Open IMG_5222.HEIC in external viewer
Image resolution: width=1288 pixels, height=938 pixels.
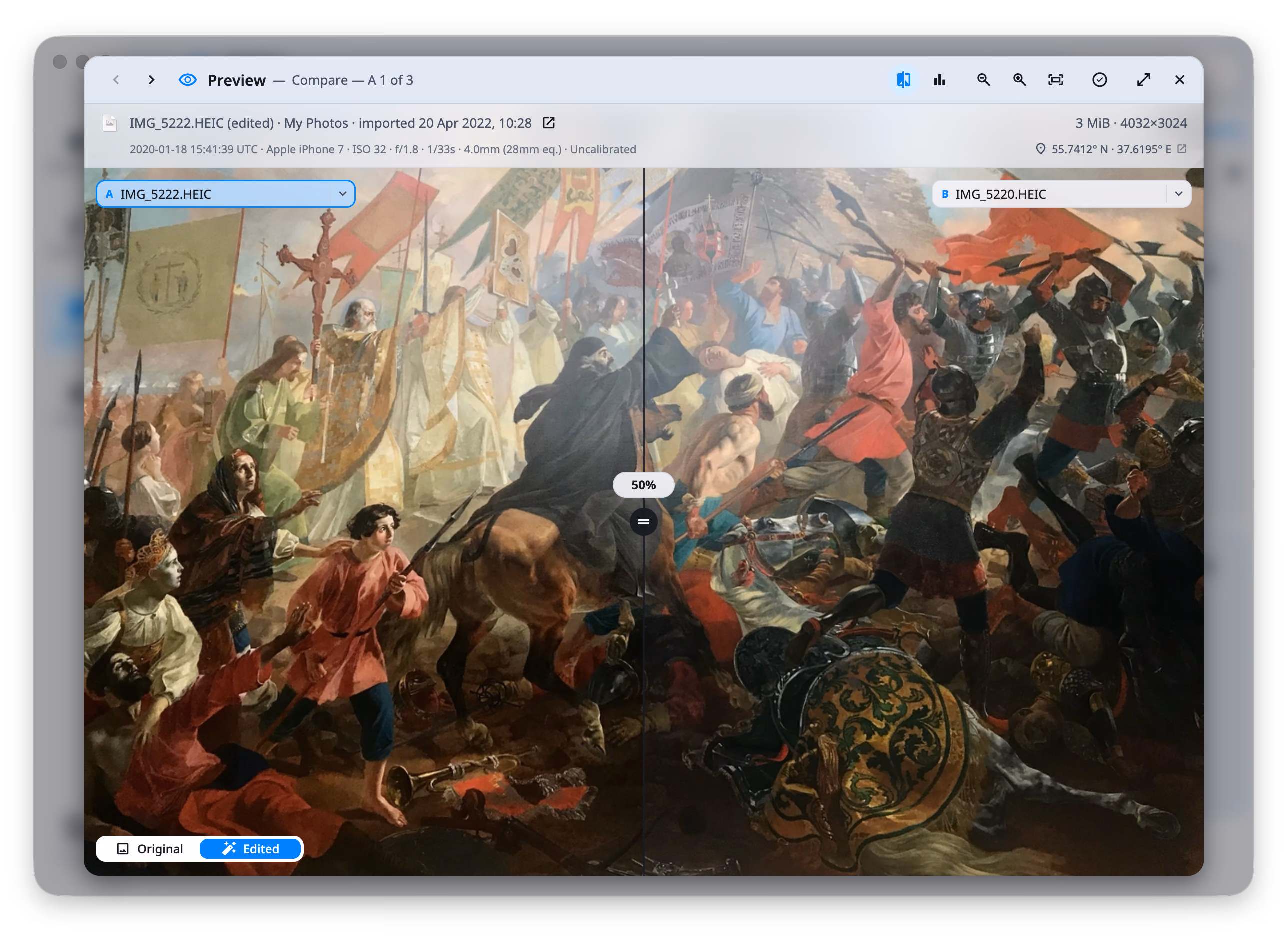pyautogui.click(x=549, y=123)
